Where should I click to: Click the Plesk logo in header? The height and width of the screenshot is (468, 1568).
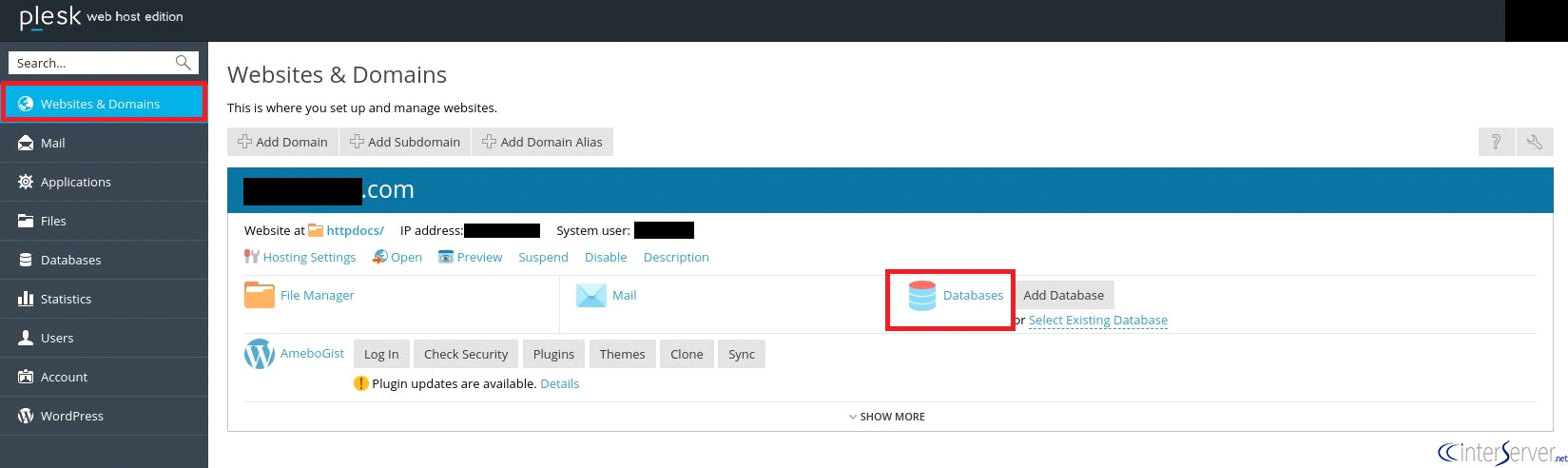(x=101, y=17)
